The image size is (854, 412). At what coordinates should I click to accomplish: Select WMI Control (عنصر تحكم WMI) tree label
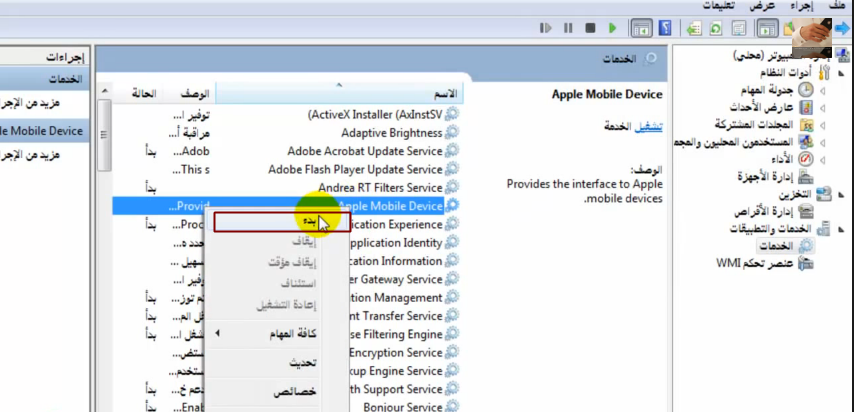click(756, 264)
